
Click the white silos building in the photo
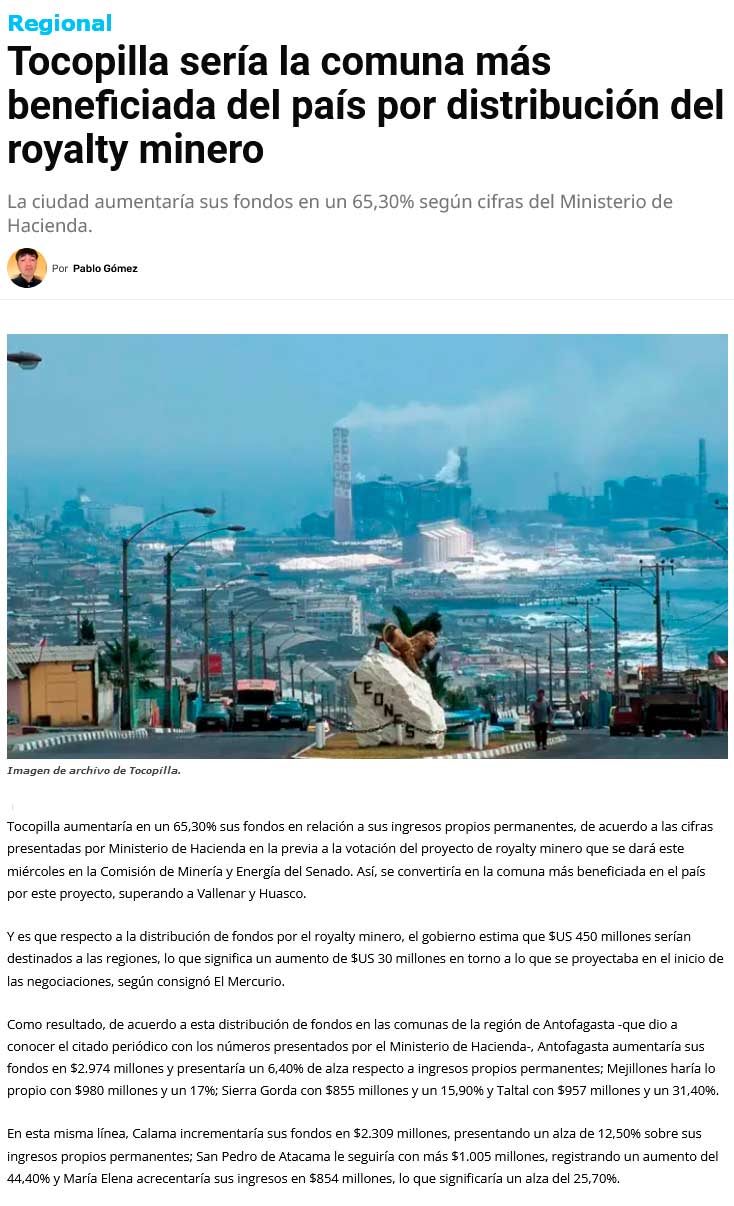tap(437, 542)
